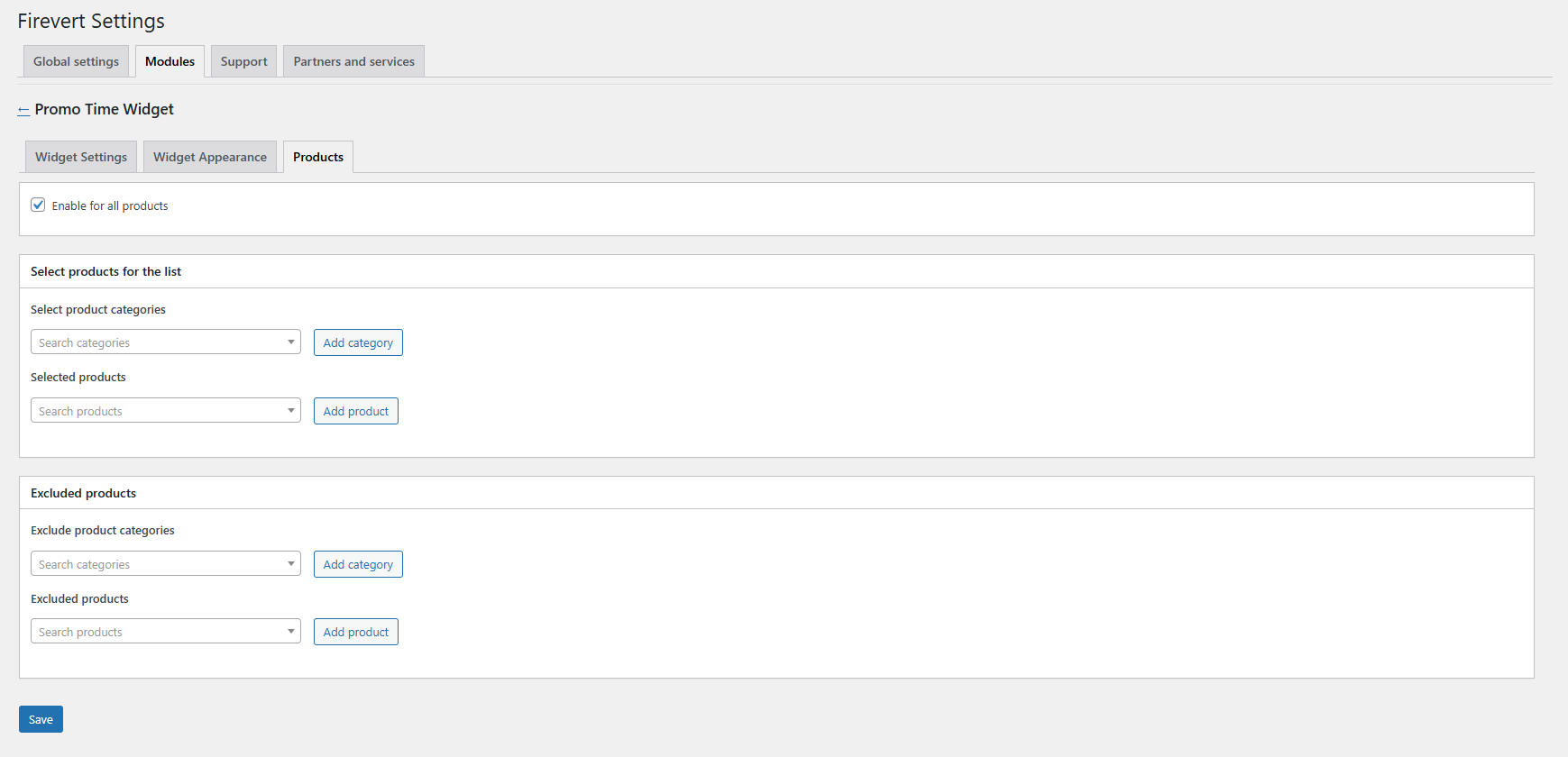Toggle the Enable for all products checkbox
The image size is (1568, 757).
[38, 205]
